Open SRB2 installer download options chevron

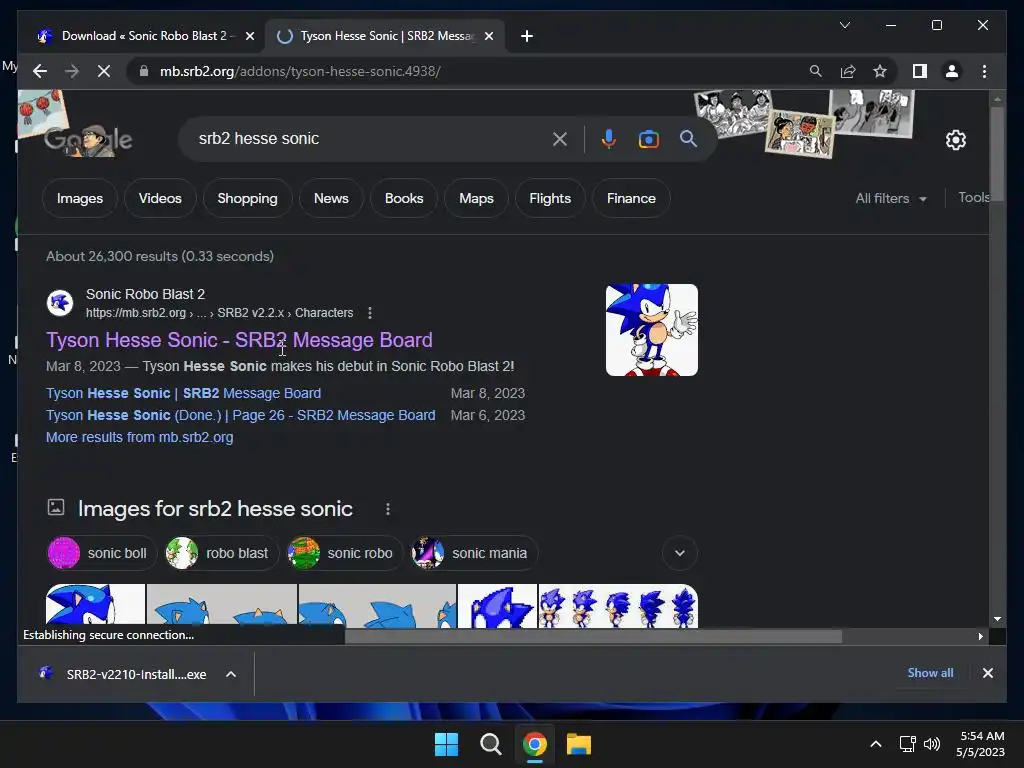click(231, 674)
